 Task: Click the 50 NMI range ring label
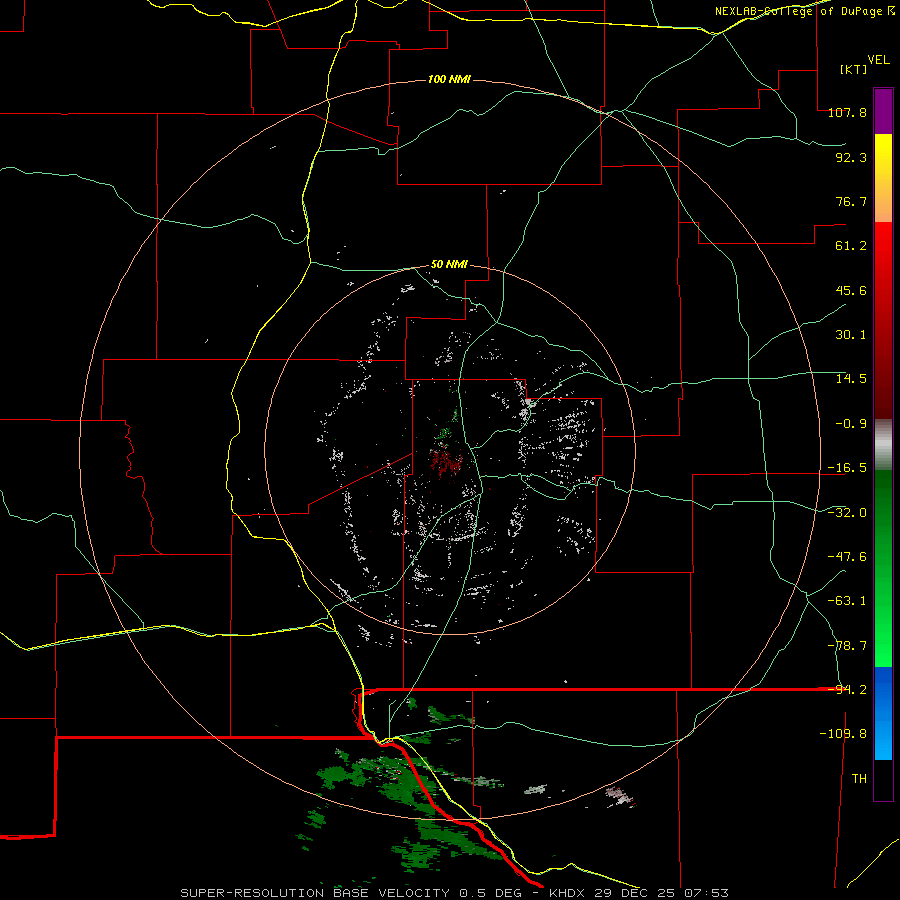click(449, 265)
